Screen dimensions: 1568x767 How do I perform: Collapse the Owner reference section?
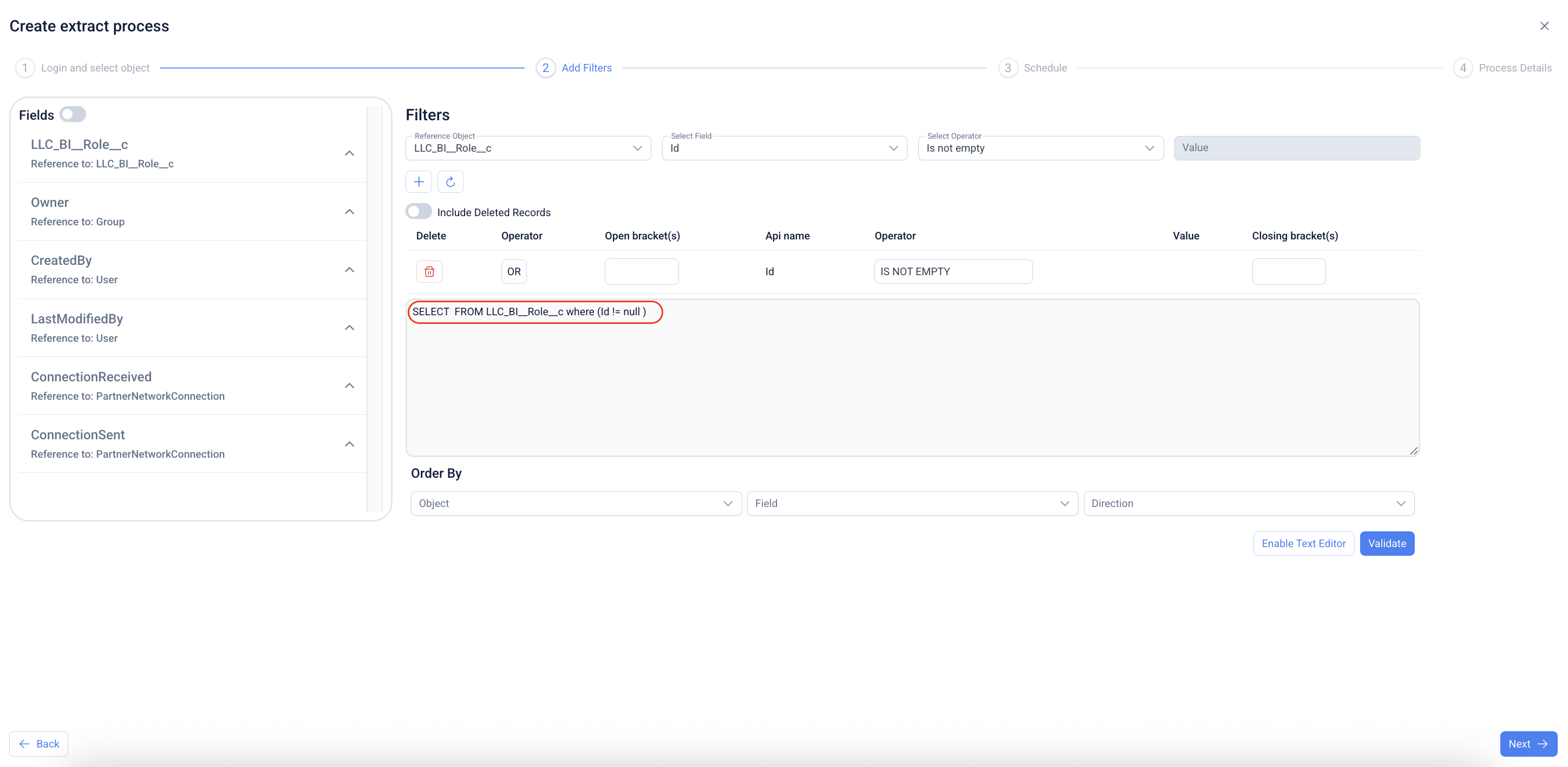pyautogui.click(x=349, y=212)
